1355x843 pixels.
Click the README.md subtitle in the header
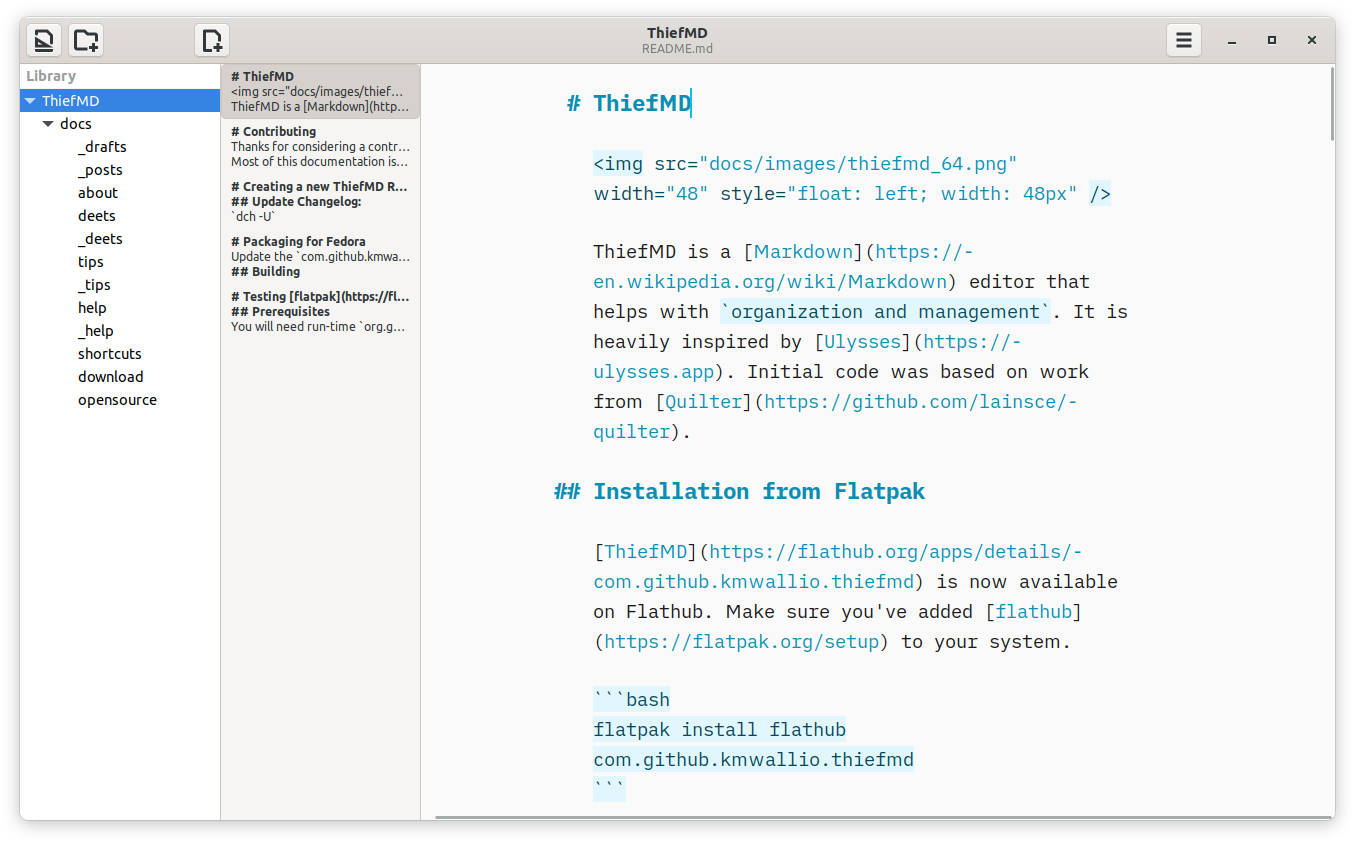678,48
